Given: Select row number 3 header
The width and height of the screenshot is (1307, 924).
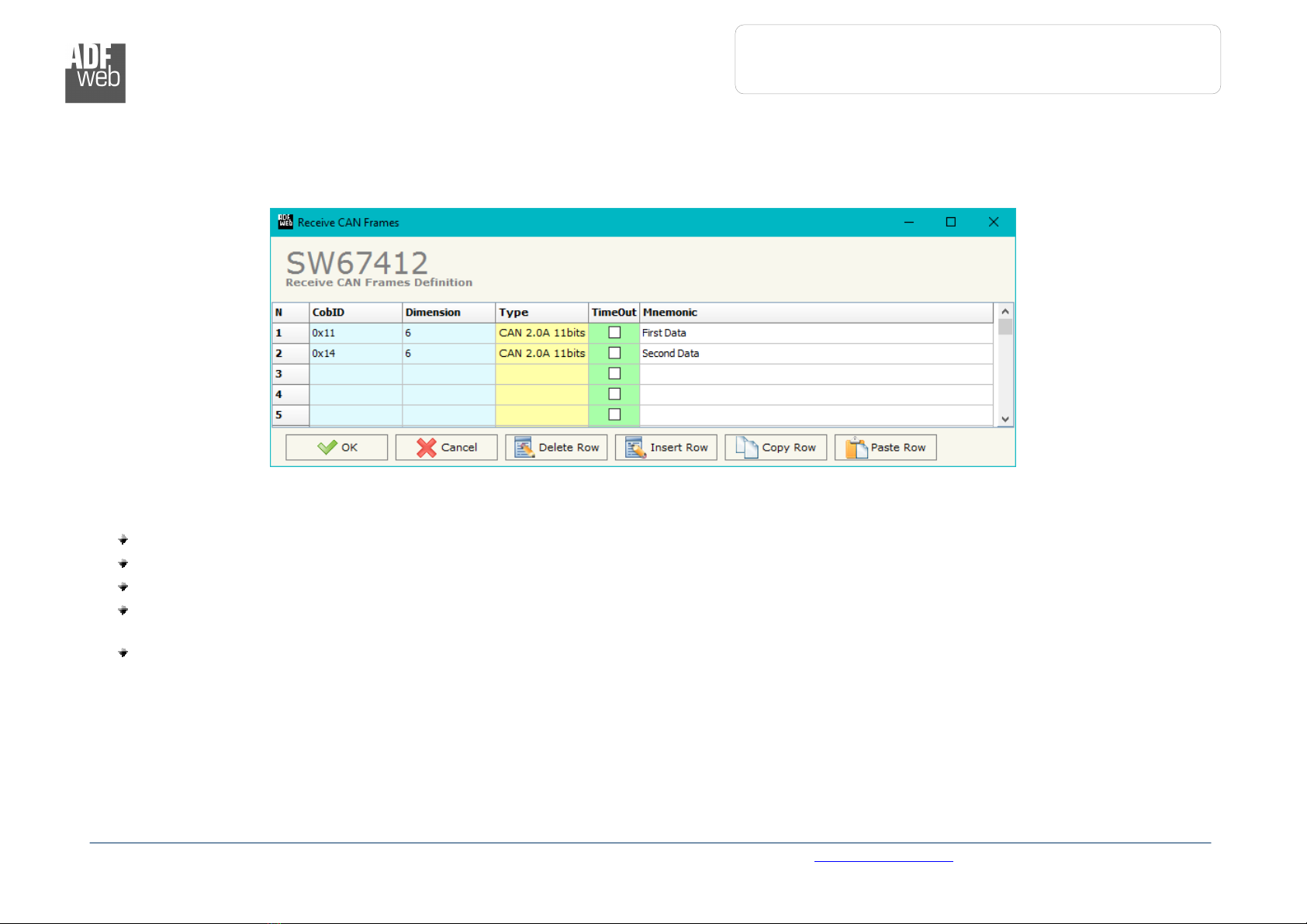Looking at the screenshot, I should tap(290, 374).
